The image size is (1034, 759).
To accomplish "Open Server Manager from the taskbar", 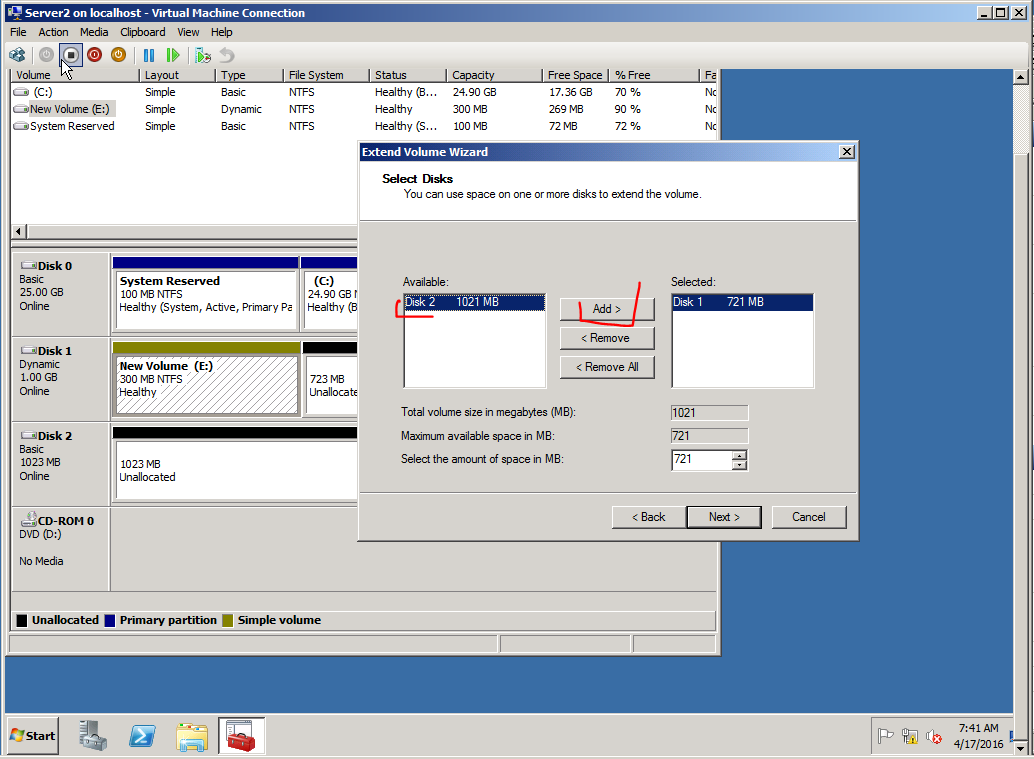I will (93, 736).
